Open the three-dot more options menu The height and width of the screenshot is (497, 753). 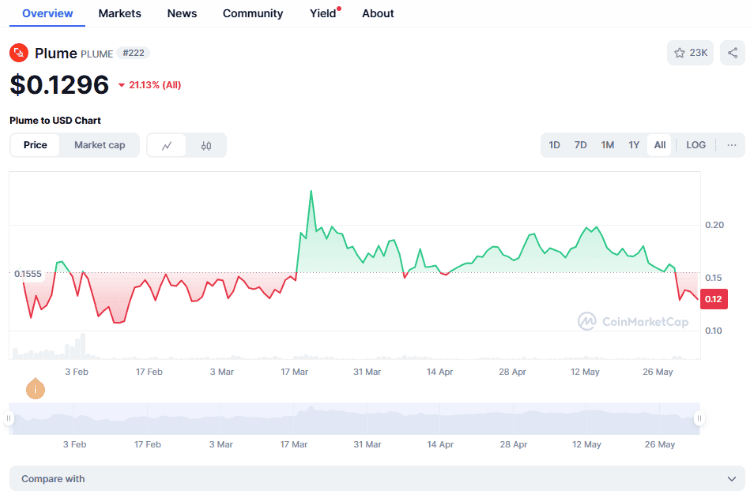731,145
